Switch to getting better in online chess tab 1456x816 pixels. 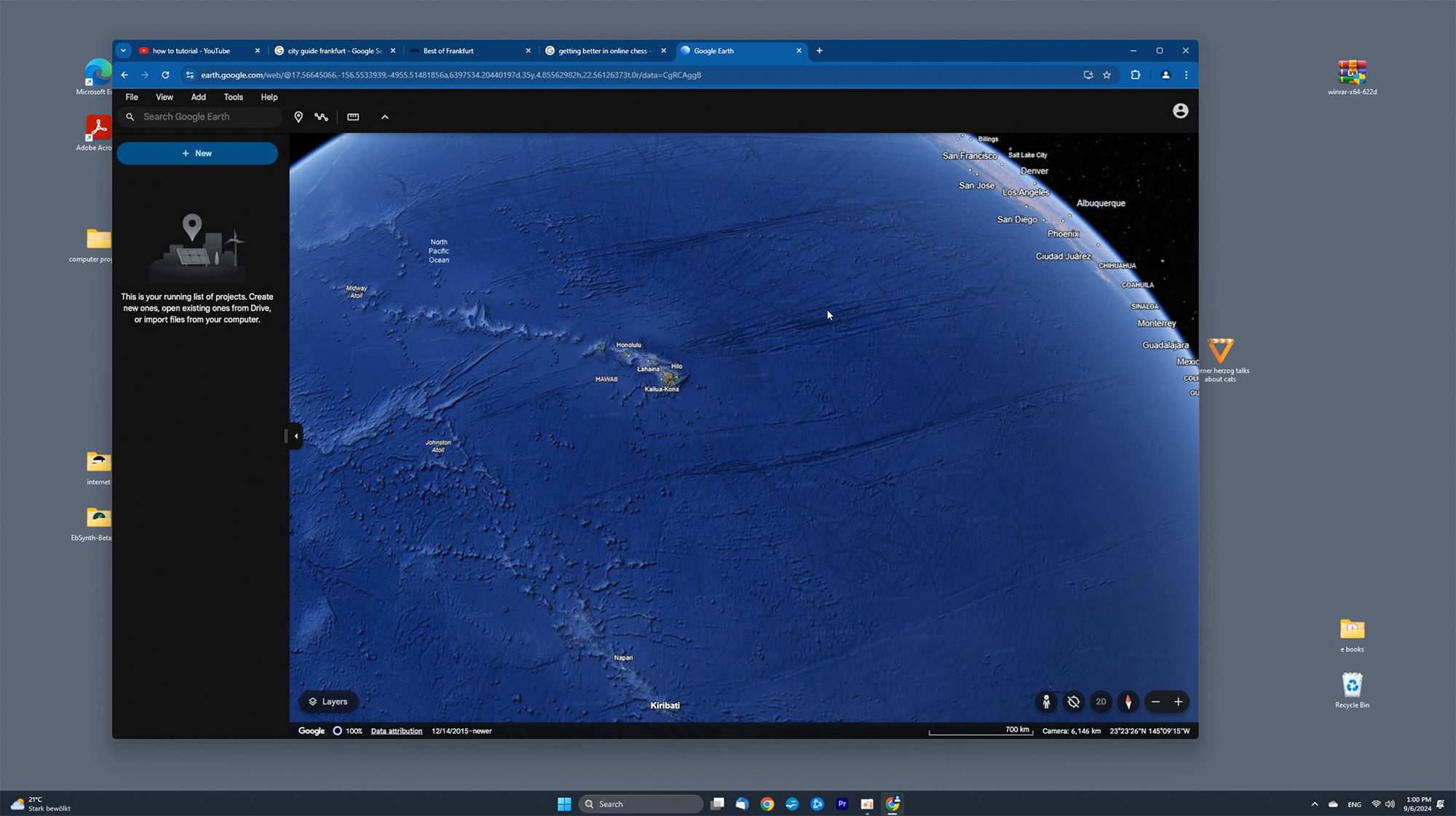point(605,51)
